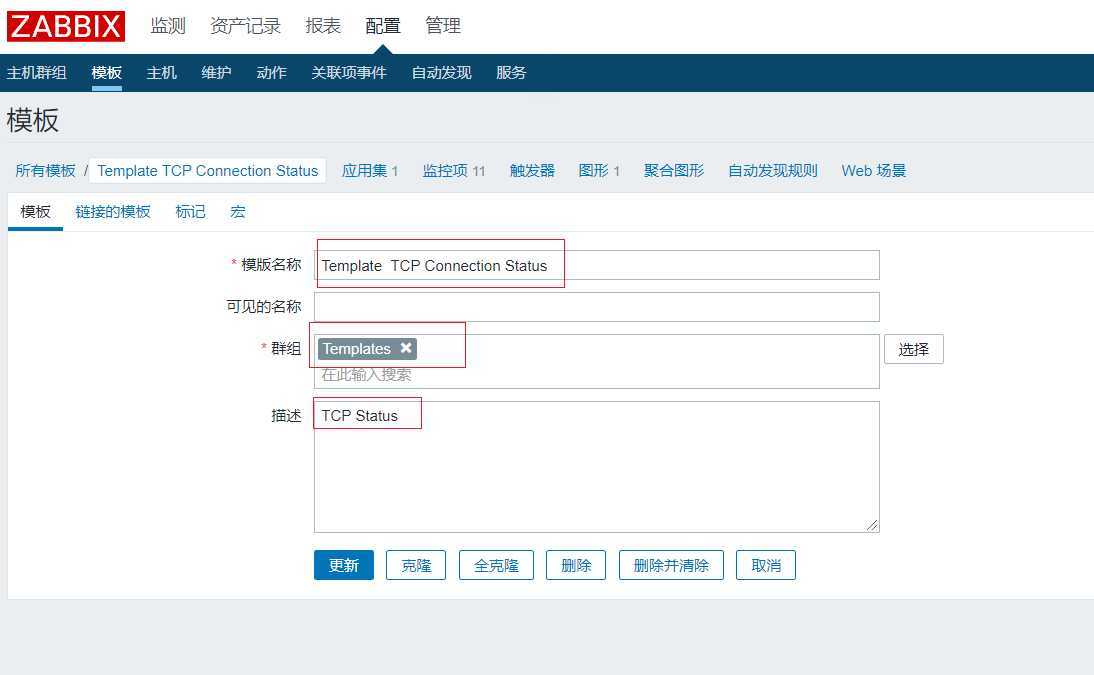Click the 更新 button
The image size is (1094, 675).
pos(343,565)
